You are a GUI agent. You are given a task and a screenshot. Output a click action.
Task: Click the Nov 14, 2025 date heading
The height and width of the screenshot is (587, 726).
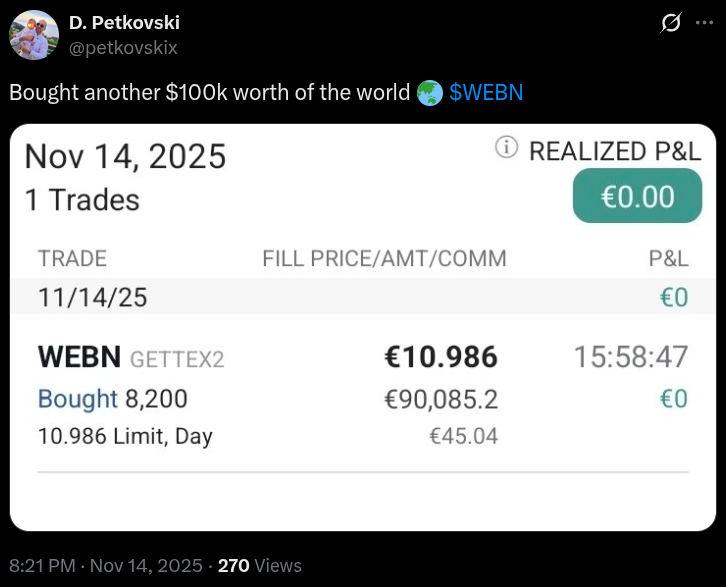[125, 157]
